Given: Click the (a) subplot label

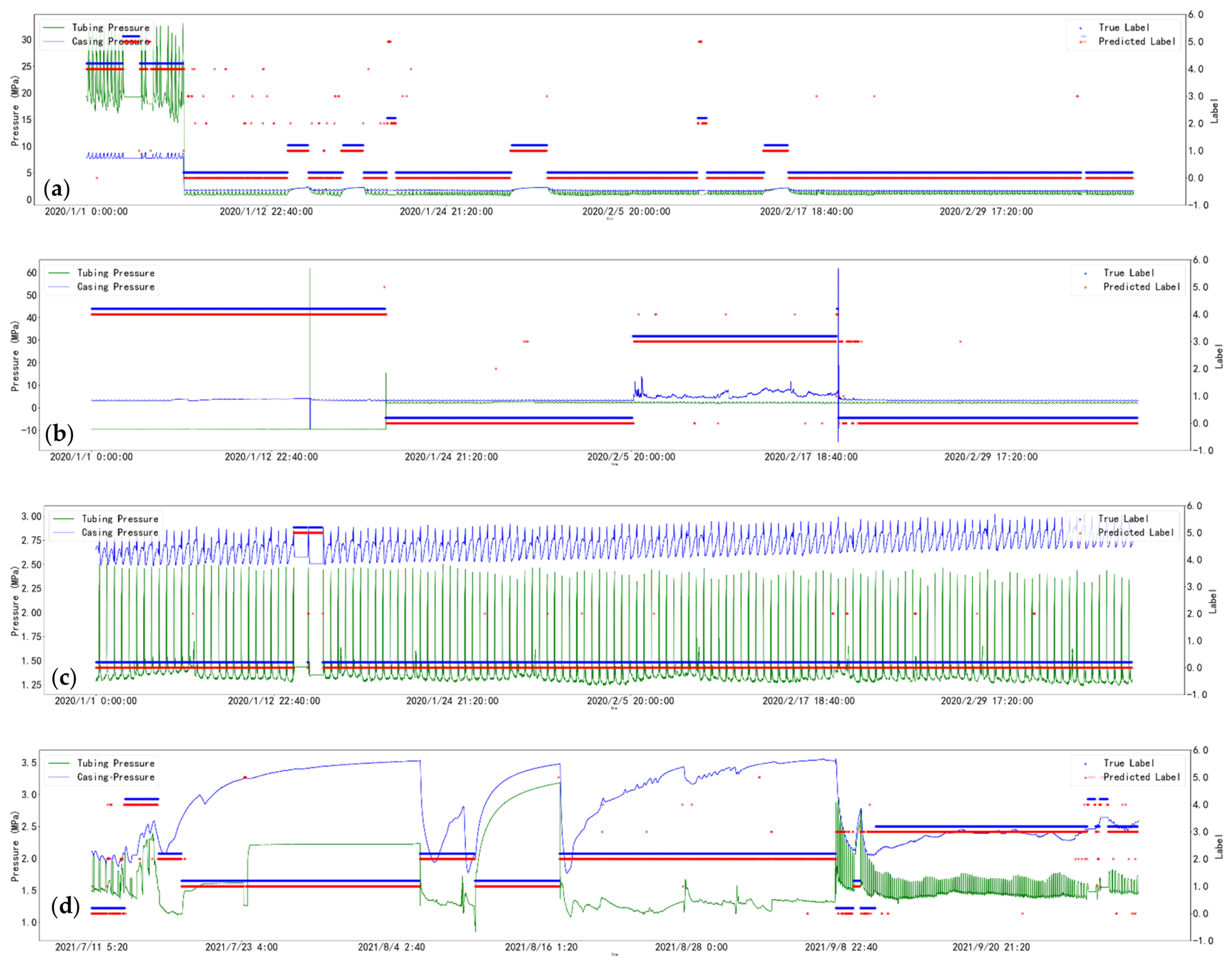Looking at the screenshot, I should coord(57,188).
